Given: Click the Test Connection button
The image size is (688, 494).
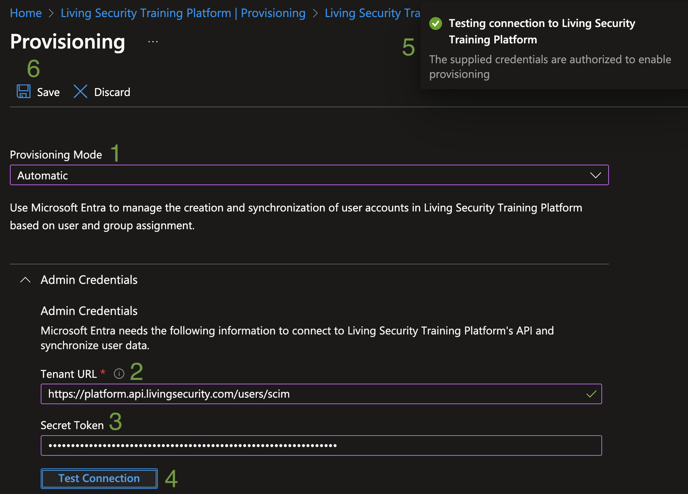Looking at the screenshot, I should [x=99, y=478].
